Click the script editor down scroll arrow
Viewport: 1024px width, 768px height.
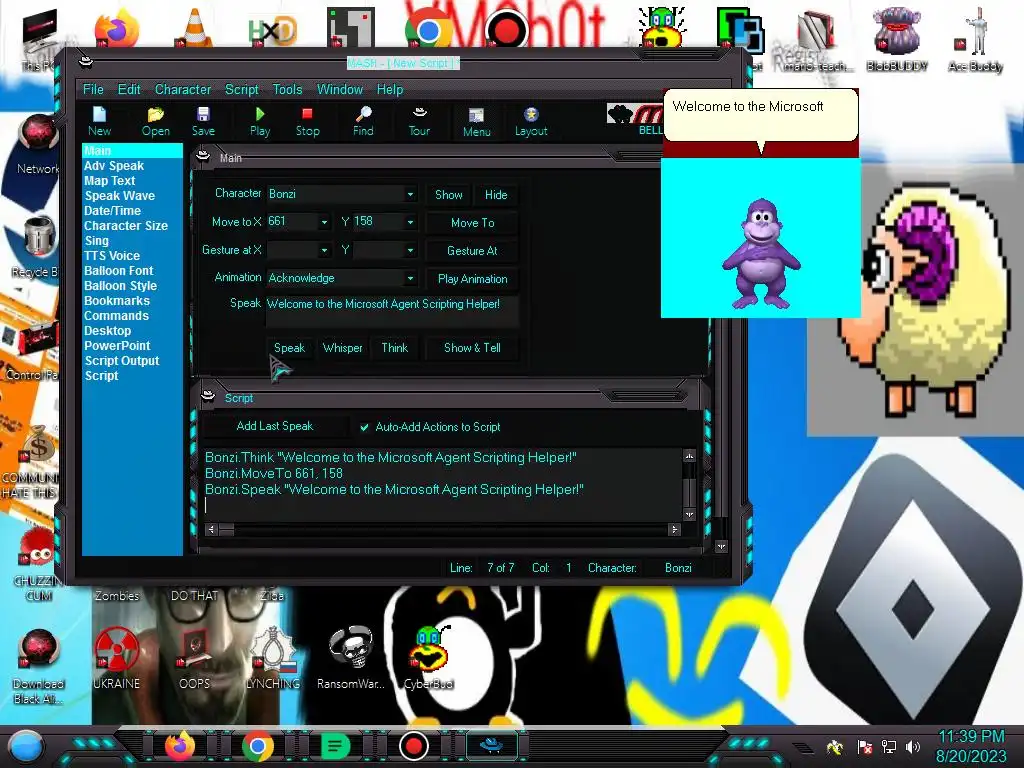(689, 515)
